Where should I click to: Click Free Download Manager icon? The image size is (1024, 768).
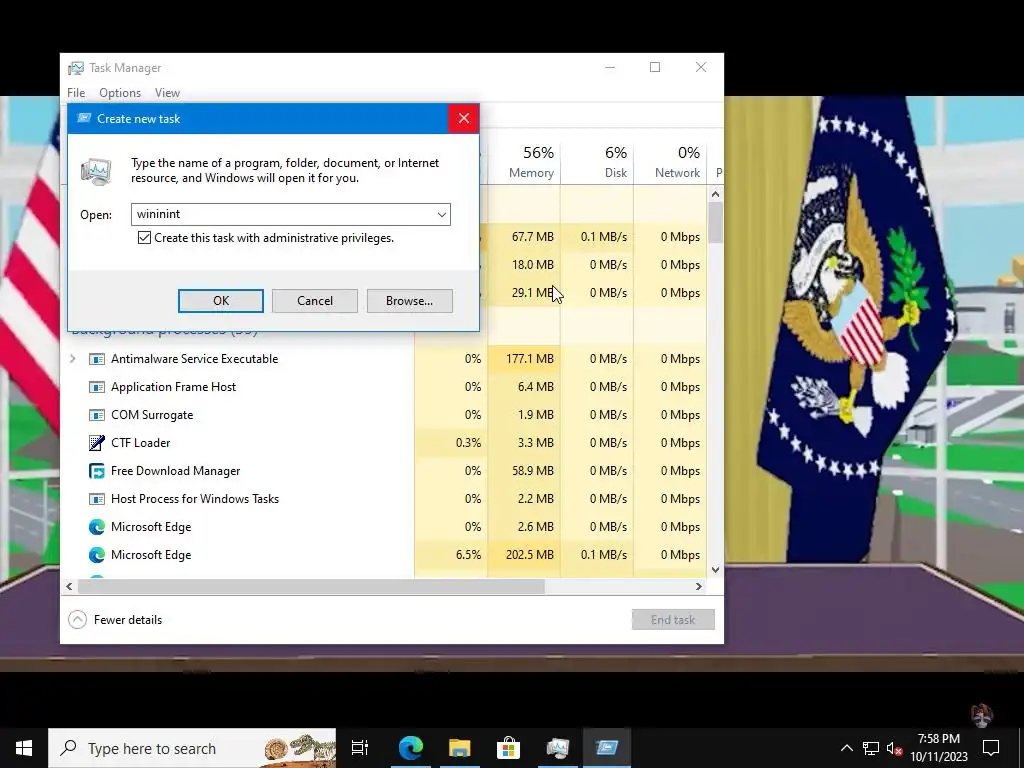[x=97, y=471]
